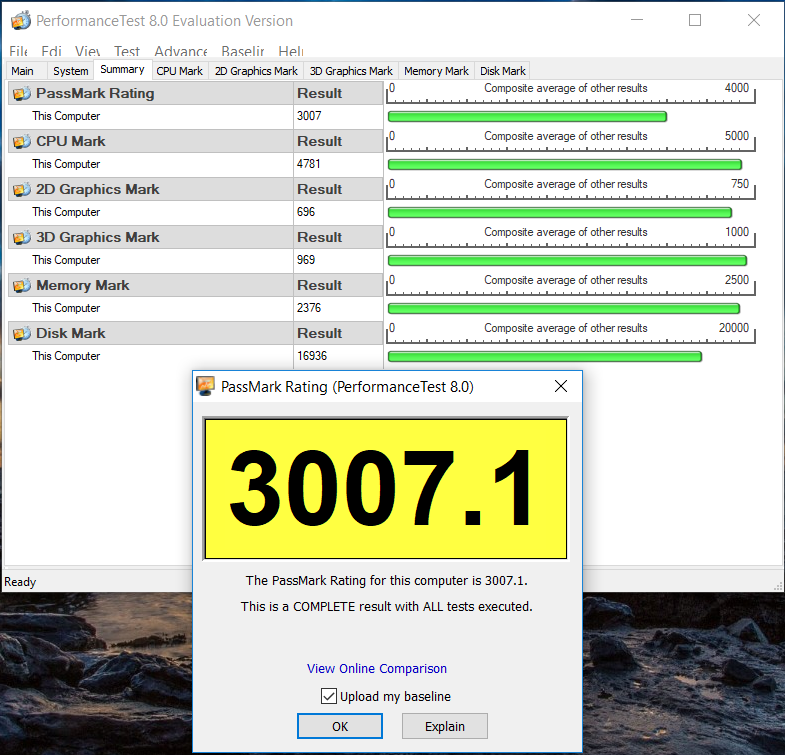Click the PassMark Rating green result bar
785x755 pixels.
point(527,117)
